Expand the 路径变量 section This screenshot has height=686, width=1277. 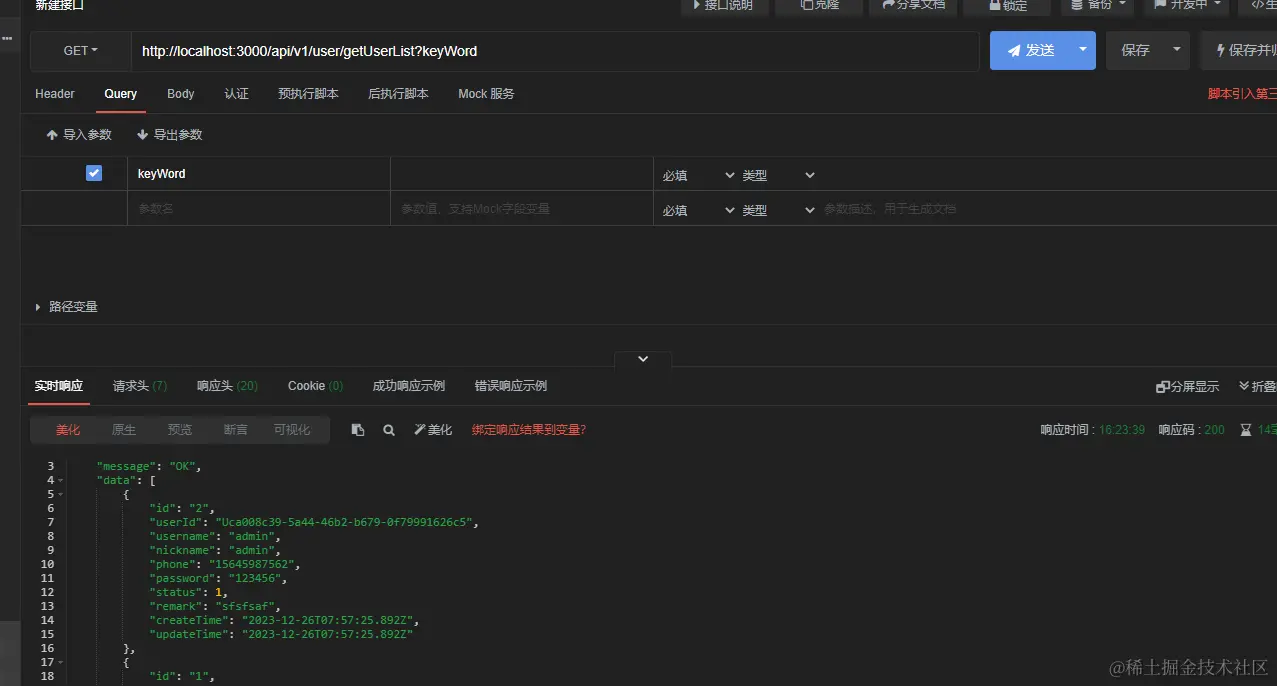tap(66, 307)
